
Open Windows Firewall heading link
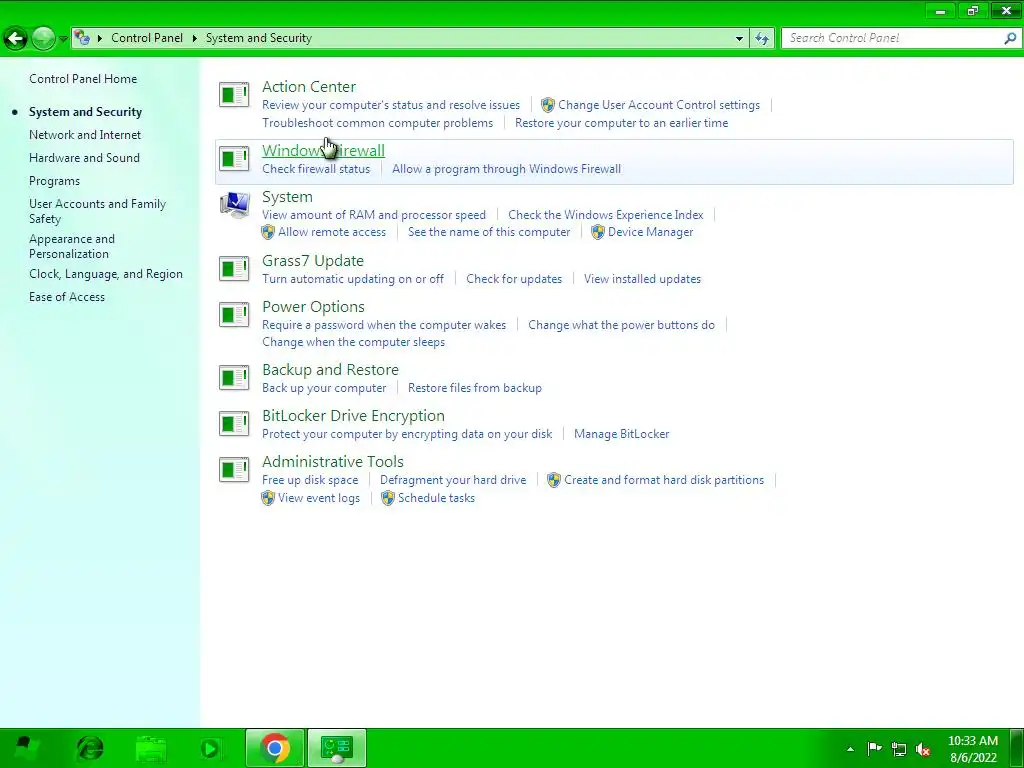(x=323, y=151)
